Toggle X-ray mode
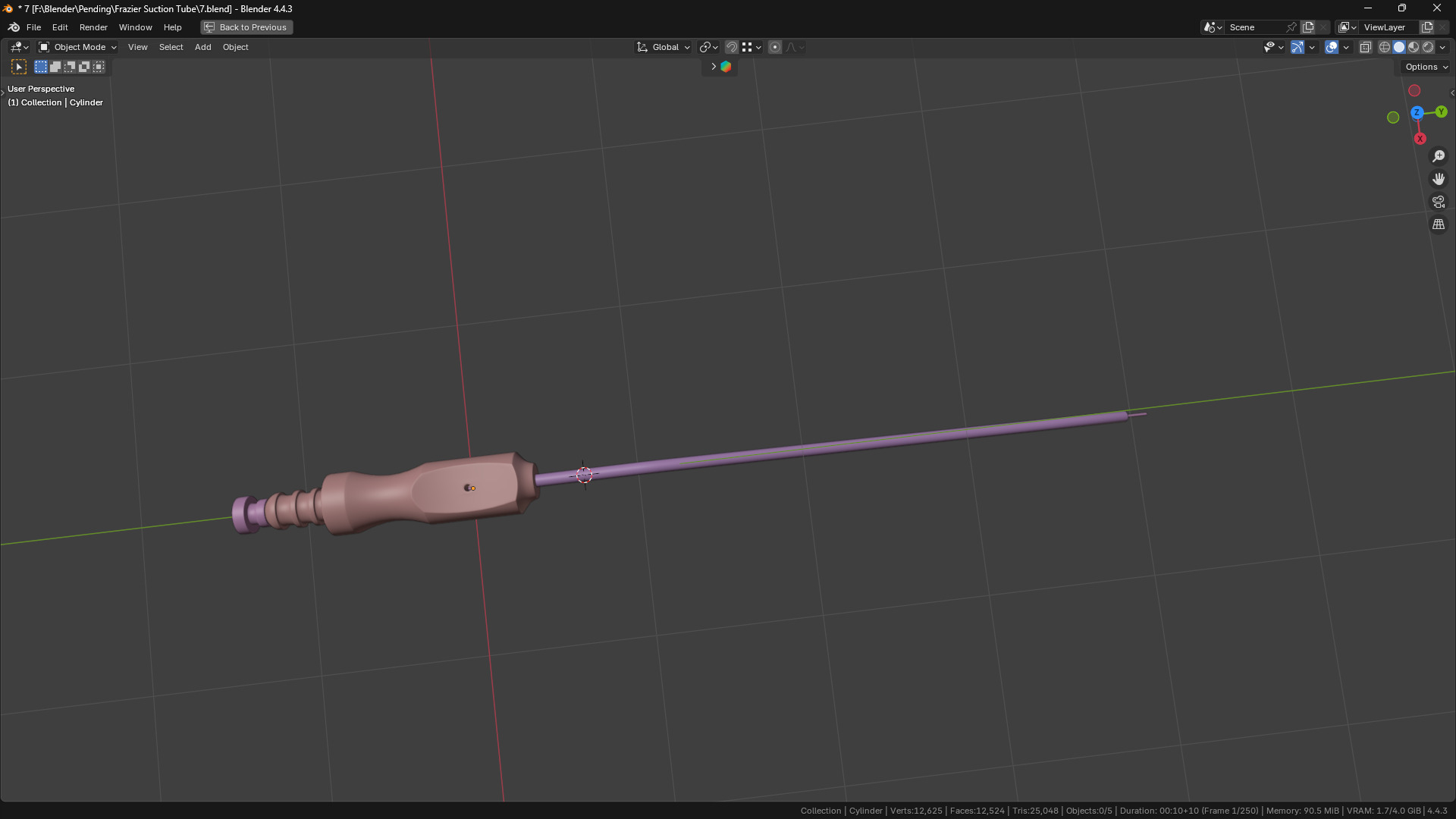The image size is (1456, 819). click(1366, 47)
